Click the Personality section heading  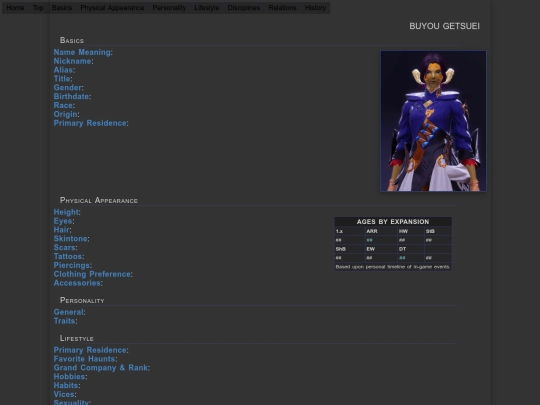click(x=82, y=300)
